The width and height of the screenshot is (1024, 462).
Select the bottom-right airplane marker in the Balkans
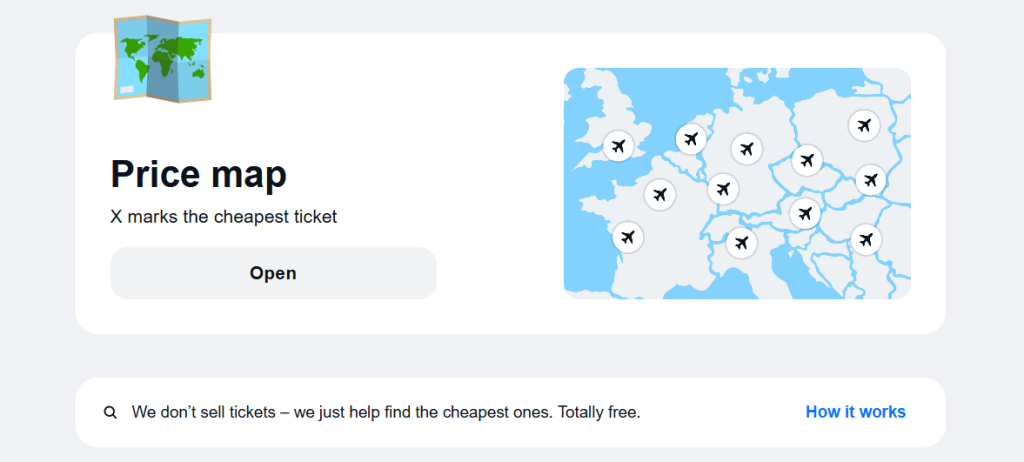click(866, 240)
